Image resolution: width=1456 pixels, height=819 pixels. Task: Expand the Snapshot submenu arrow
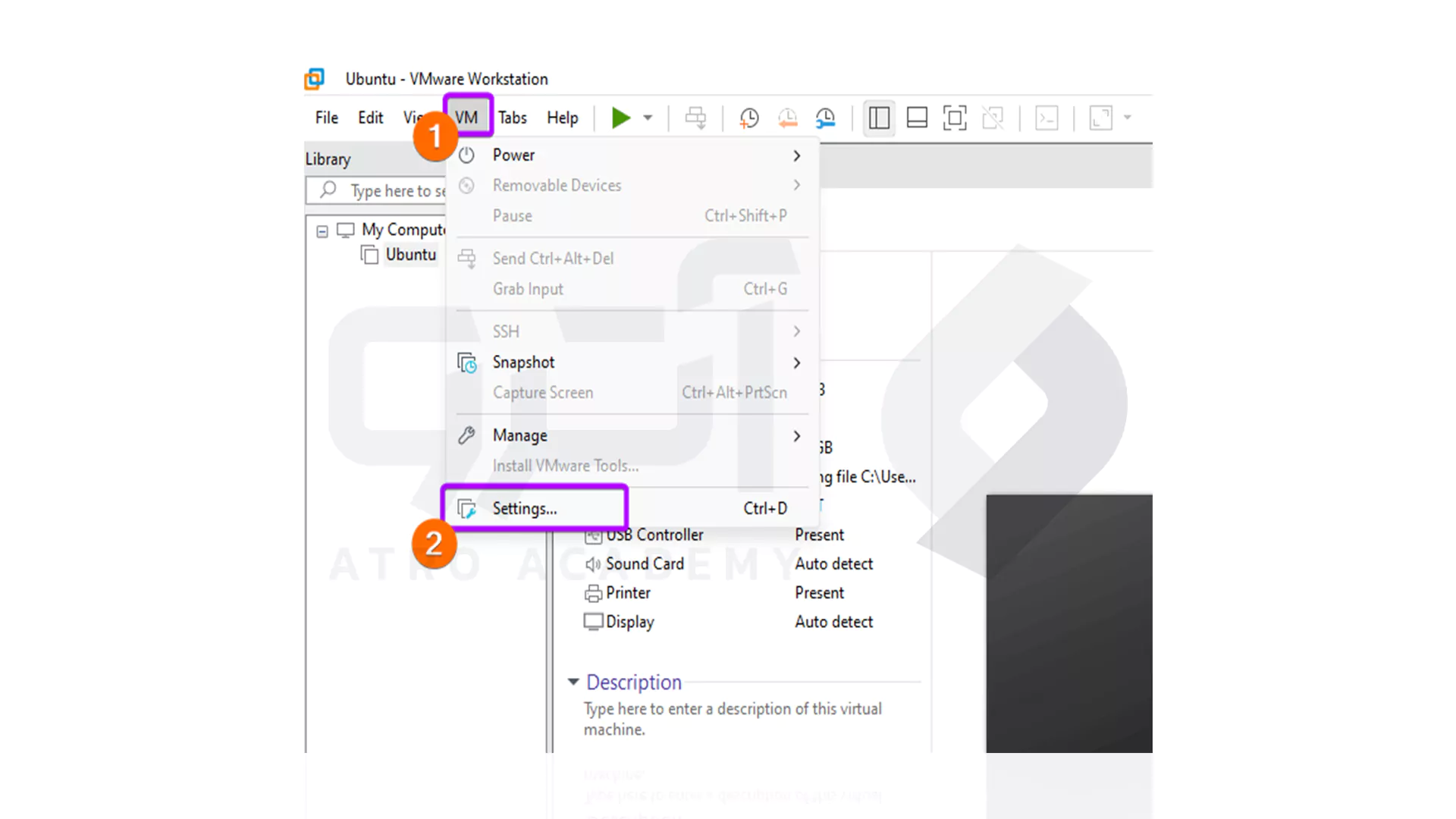pos(797,363)
